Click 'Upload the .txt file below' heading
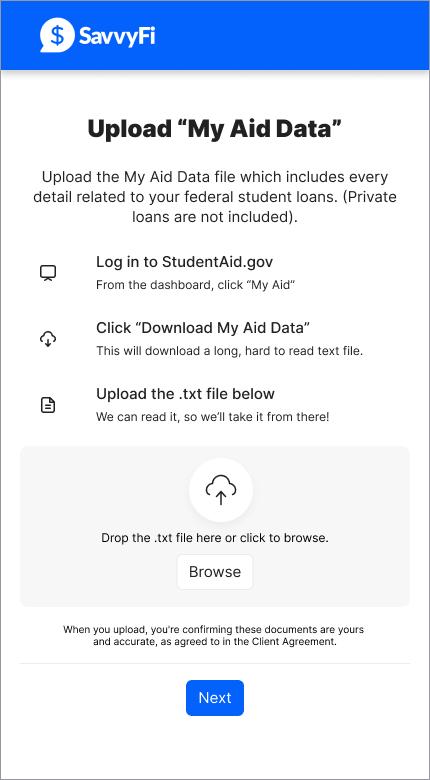Screen dimensions: 430x780 tap(185, 394)
